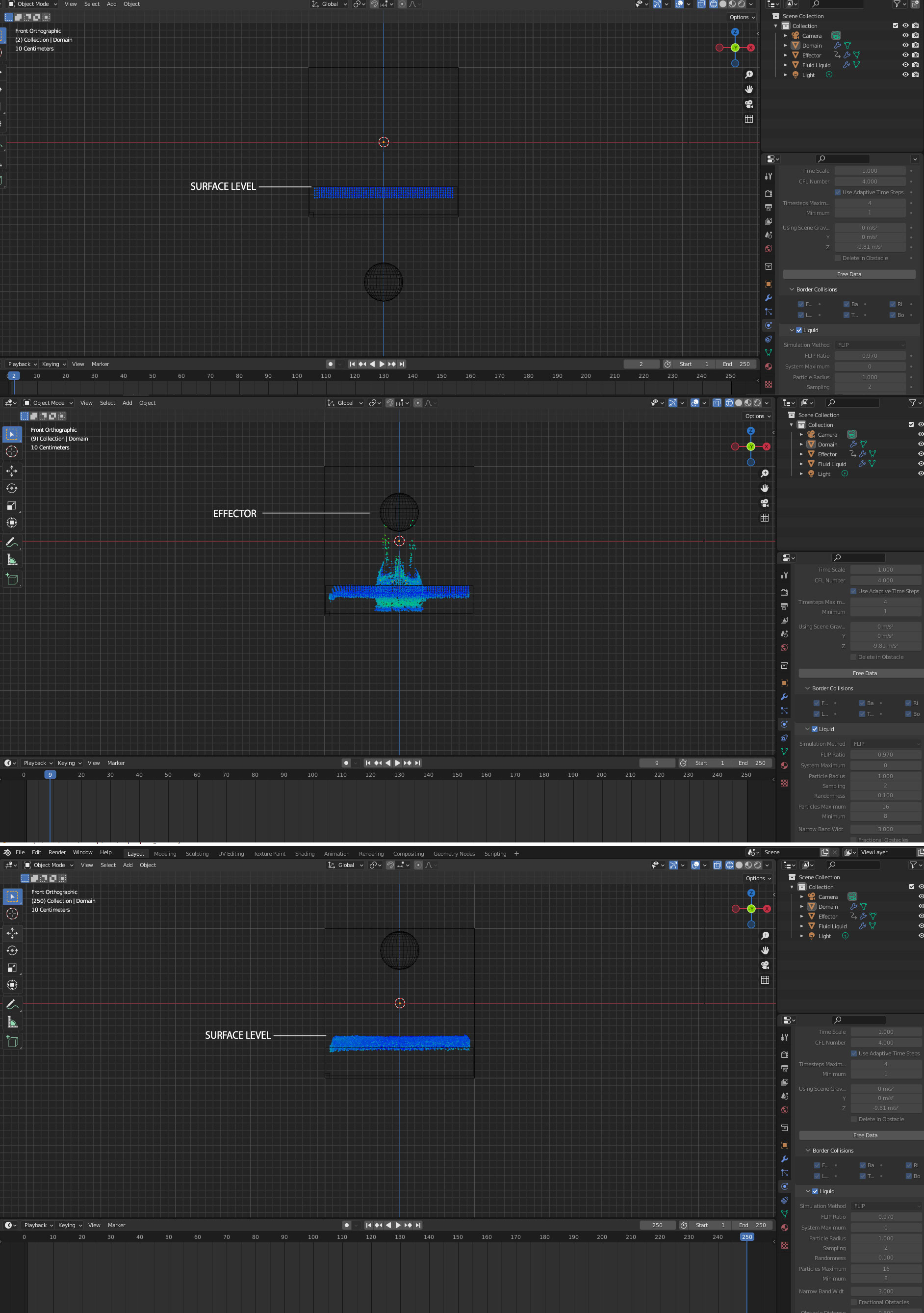Uncheck Collection exclude checkbox in frame 250 outliner
Screen dimensions: 924x1313
(911, 887)
